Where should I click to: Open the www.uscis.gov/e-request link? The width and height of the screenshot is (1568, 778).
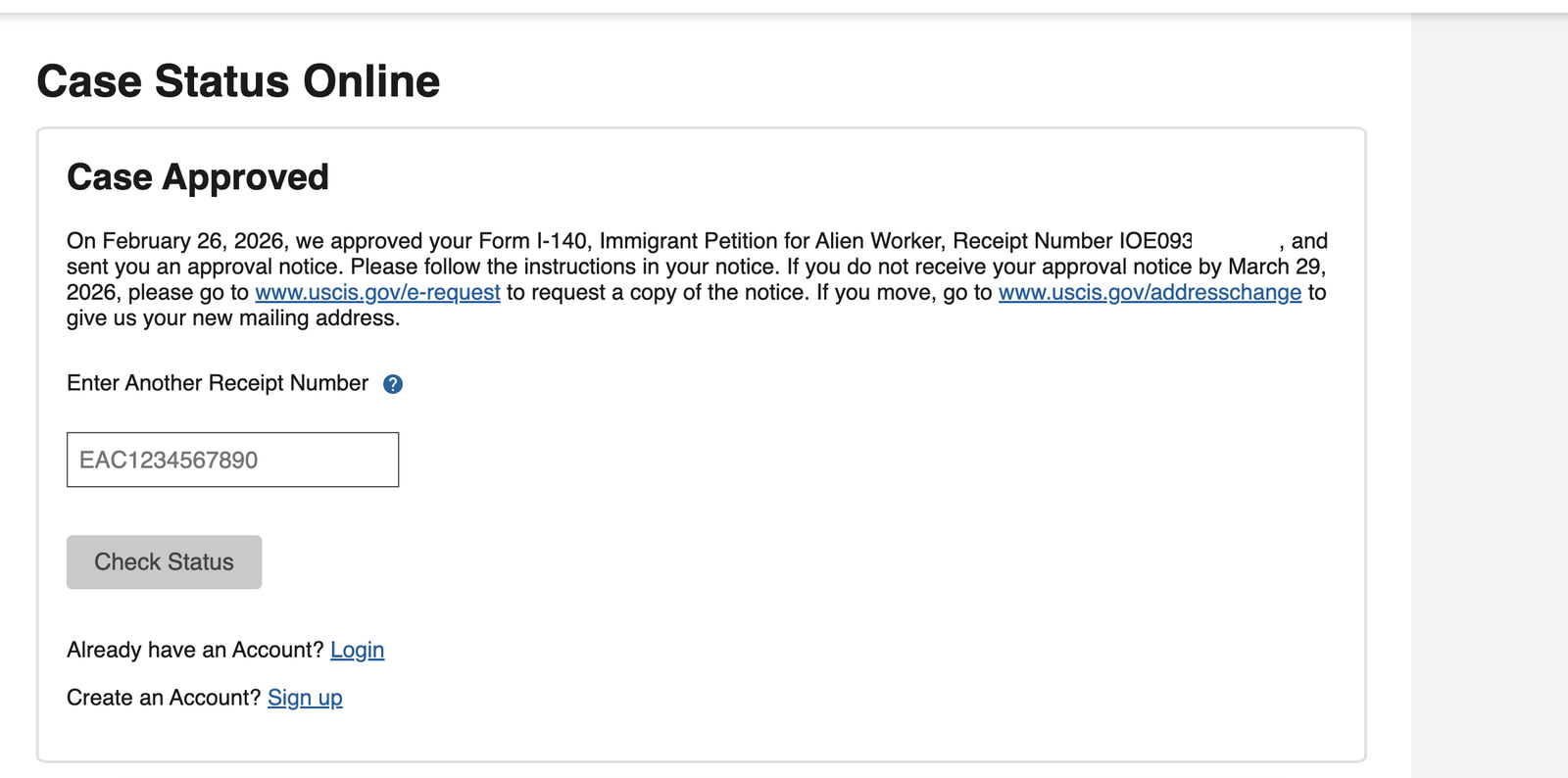pos(377,292)
